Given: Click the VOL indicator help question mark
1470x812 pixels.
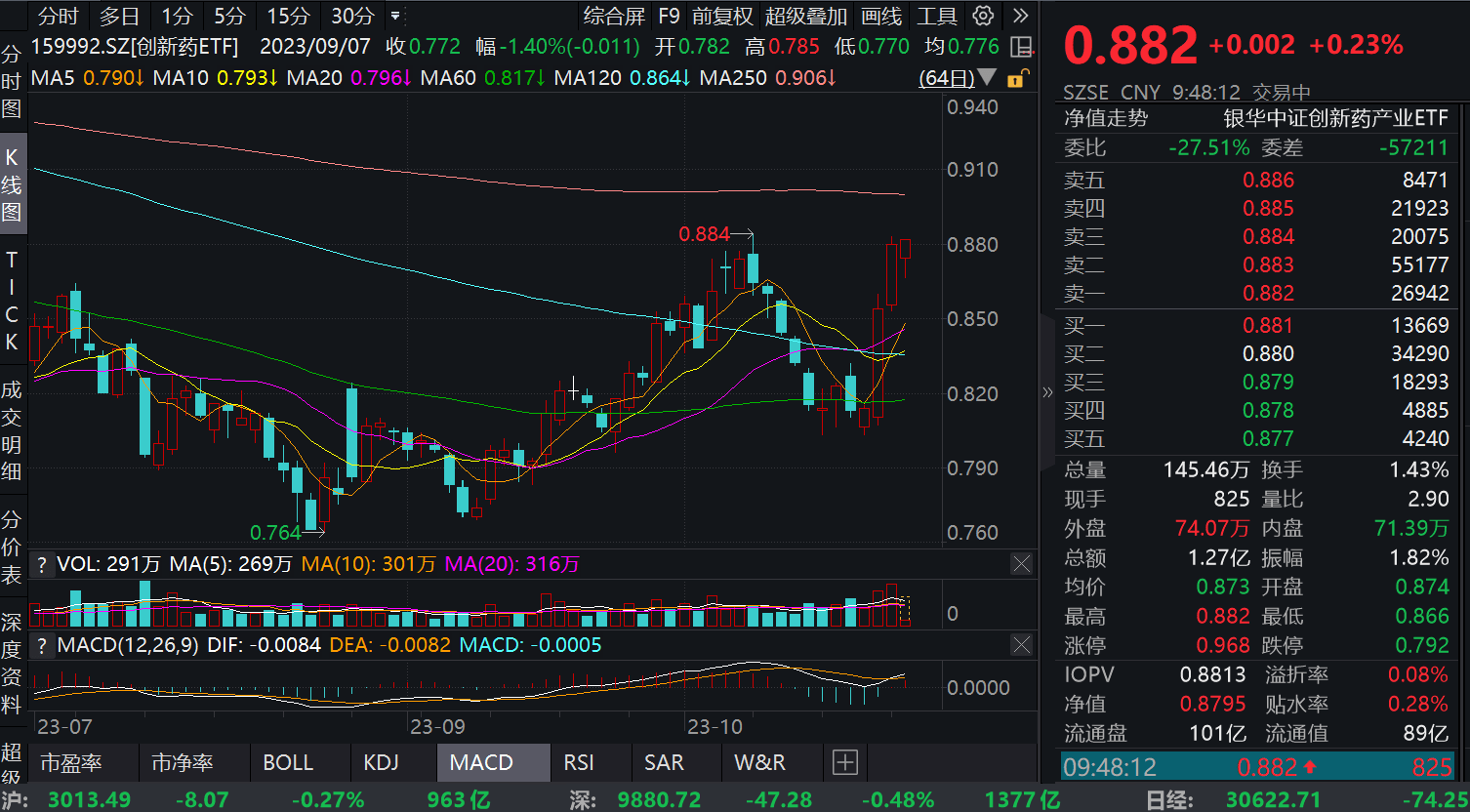Looking at the screenshot, I should click(42, 564).
